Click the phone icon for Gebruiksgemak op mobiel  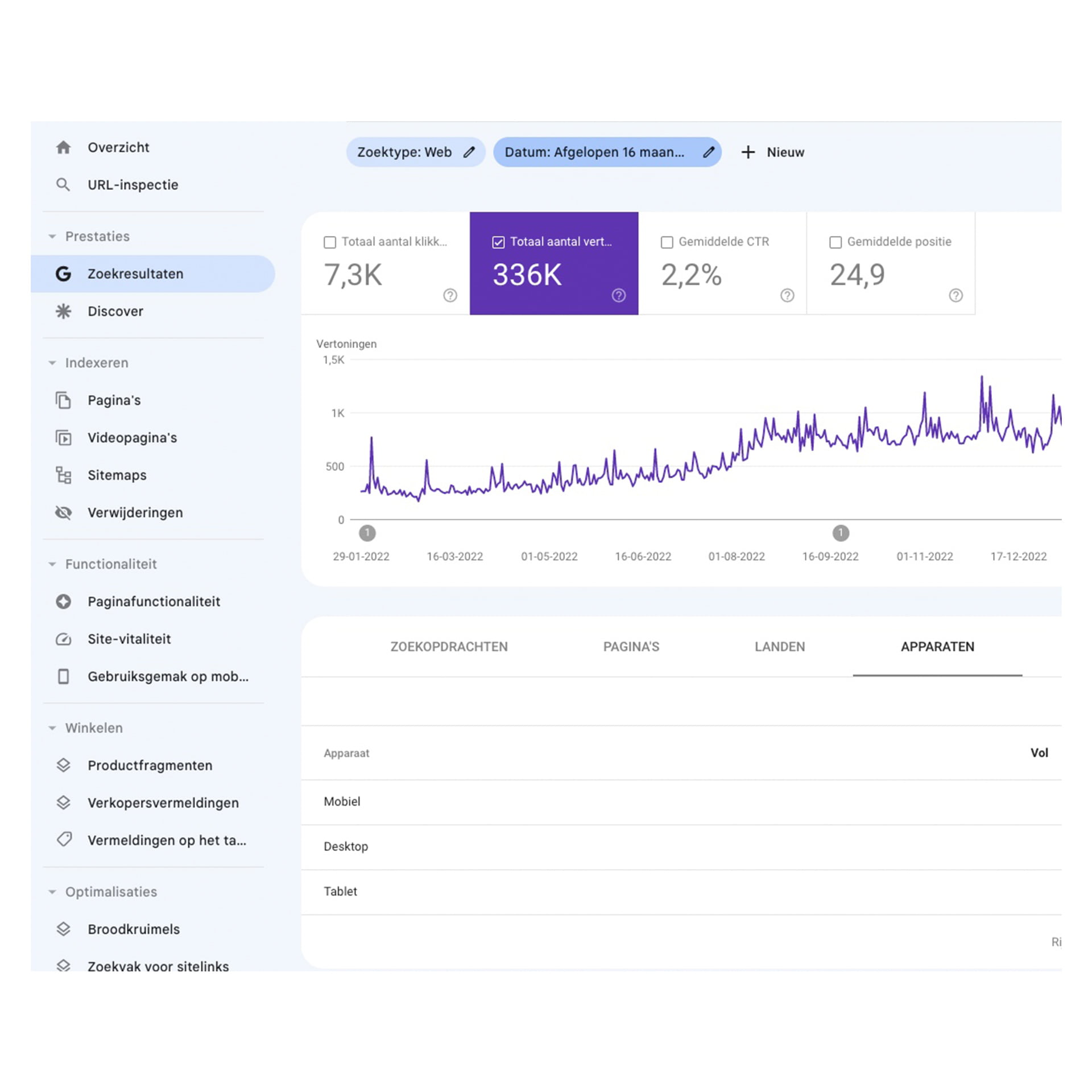click(x=64, y=676)
